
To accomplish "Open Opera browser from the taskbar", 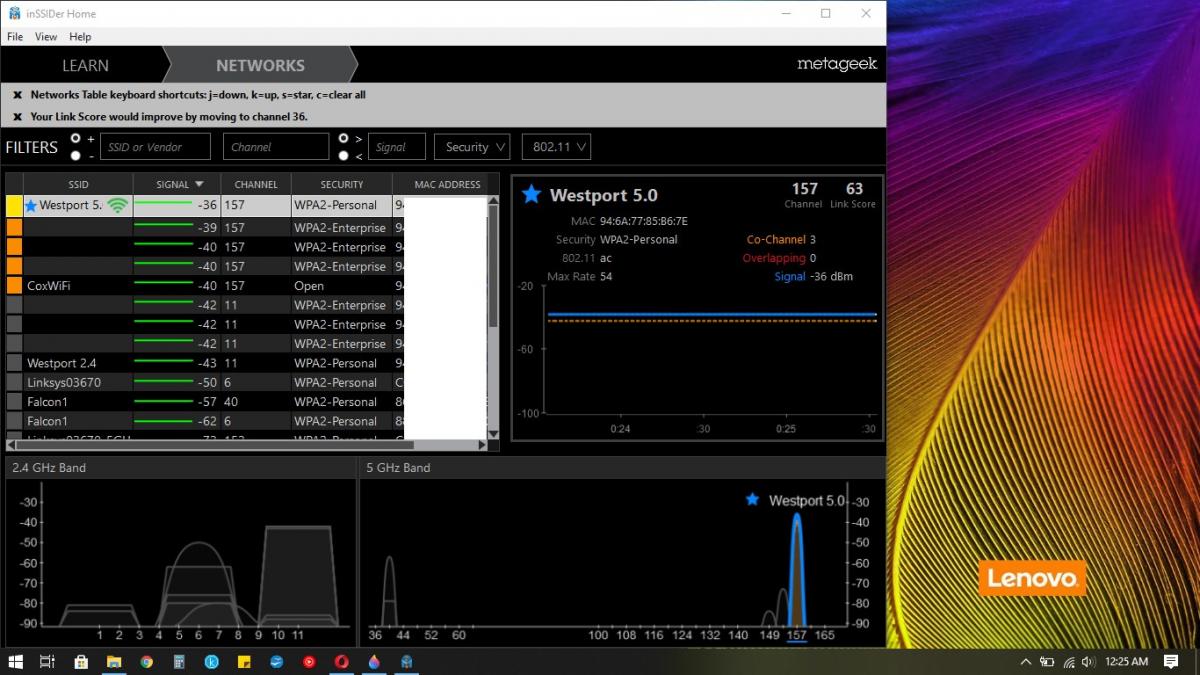I will (342, 661).
